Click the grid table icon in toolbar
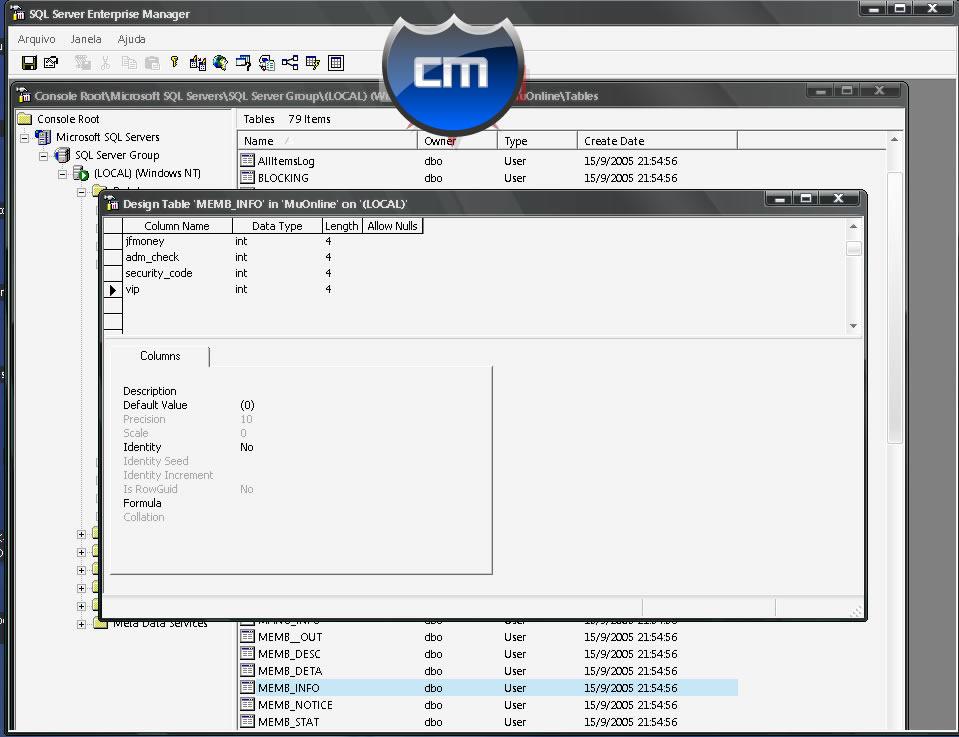The width and height of the screenshot is (959, 737). [x=336, y=62]
